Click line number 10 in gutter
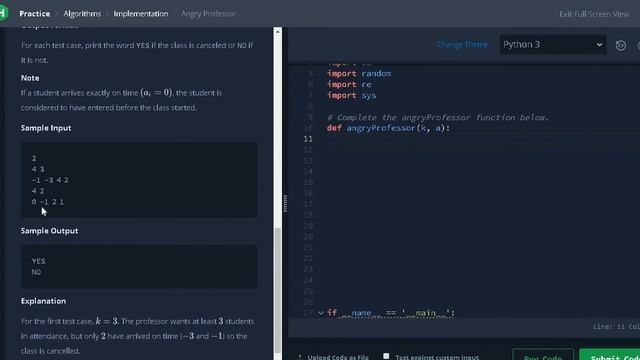Image resolution: width=640 pixels, height=360 pixels. coord(309,128)
